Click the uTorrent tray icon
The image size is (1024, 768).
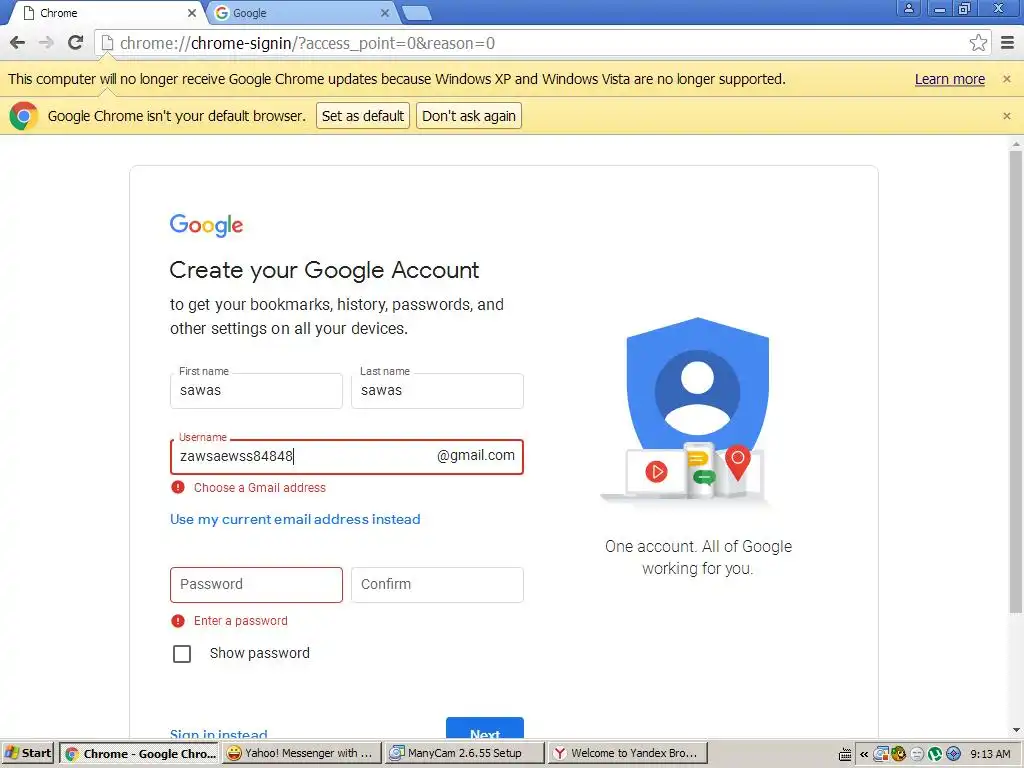click(x=935, y=754)
